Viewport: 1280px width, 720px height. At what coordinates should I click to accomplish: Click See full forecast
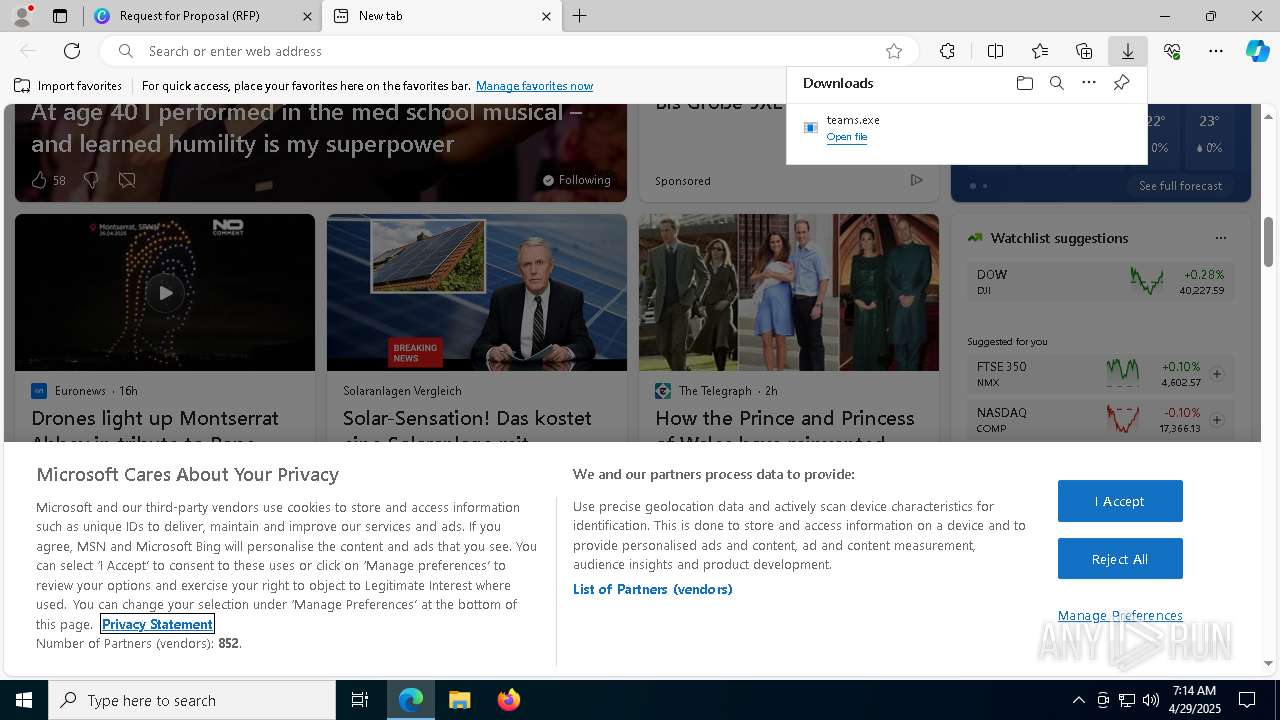pos(1180,186)
